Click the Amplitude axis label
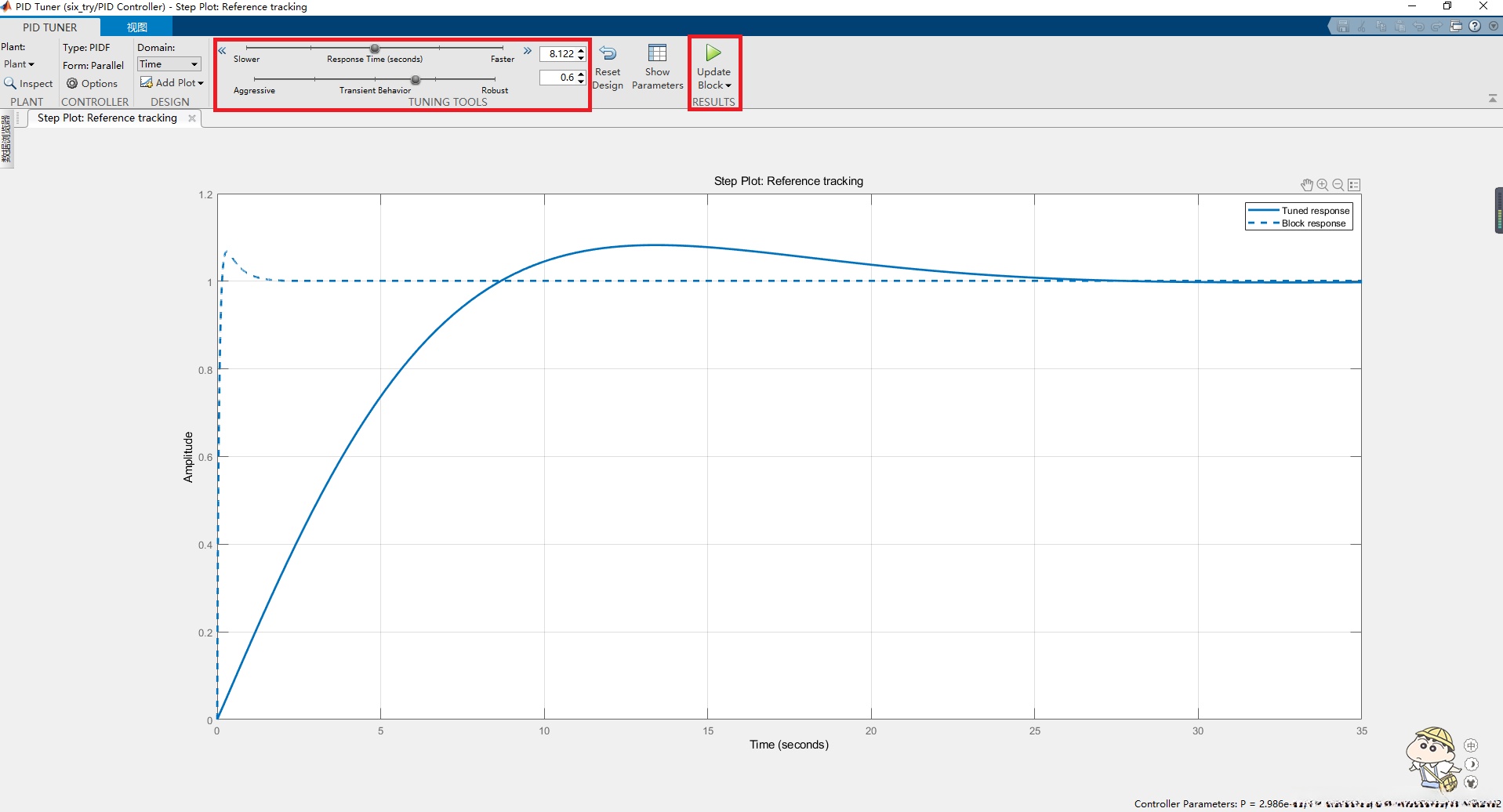1503x812 pixels. tap(188, 457)
